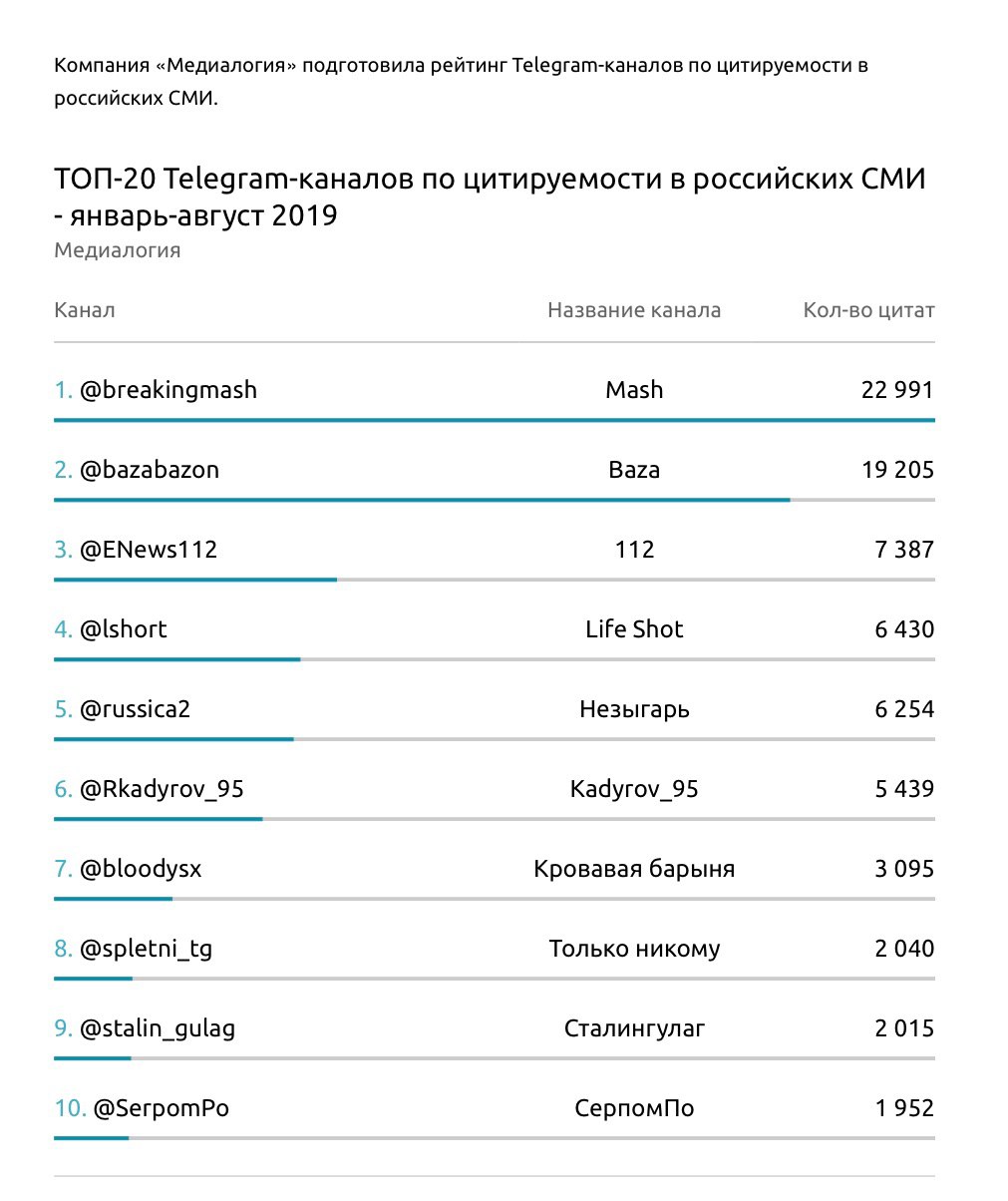Click the blue citation bar under @bazabazon
The height and width of the screenshot is (1201, 1008).
[422, 500]
